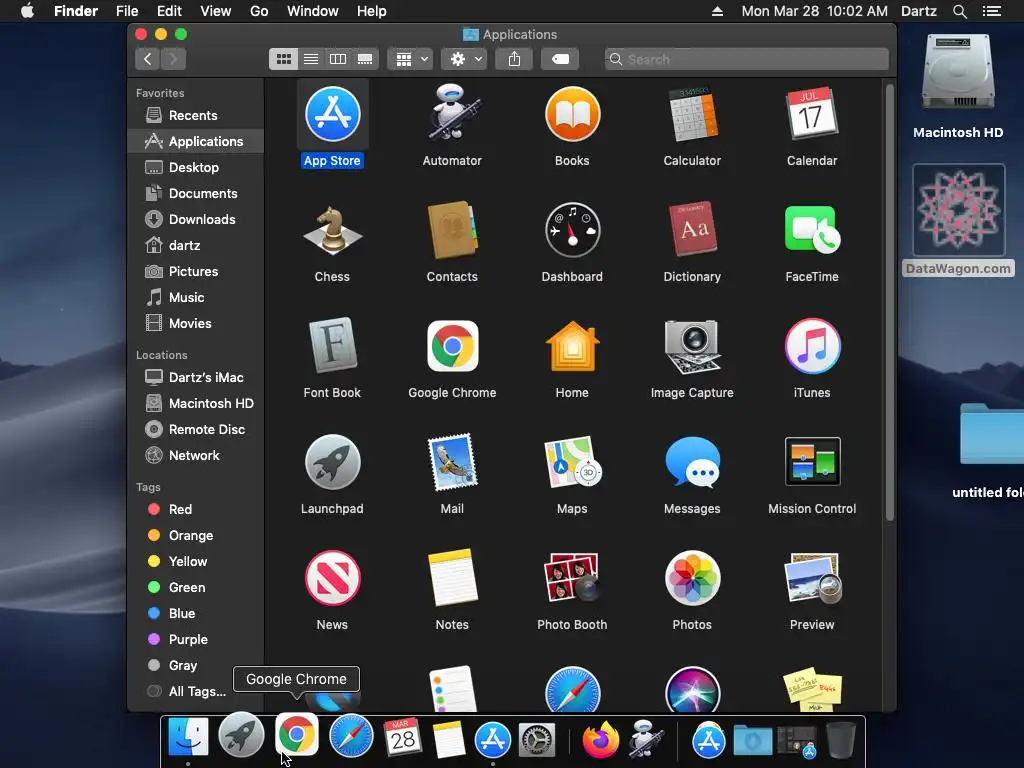
Task: Open Spotlight search in the menu bar
Action: tap(959, 11)
